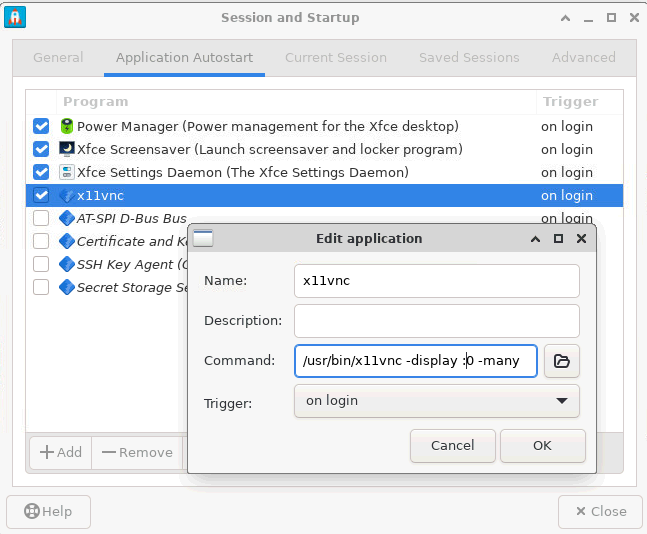This screenshot has width=647, height=534.
Task: Click the x11vnc entry icon
Action: tap(67, 196)
